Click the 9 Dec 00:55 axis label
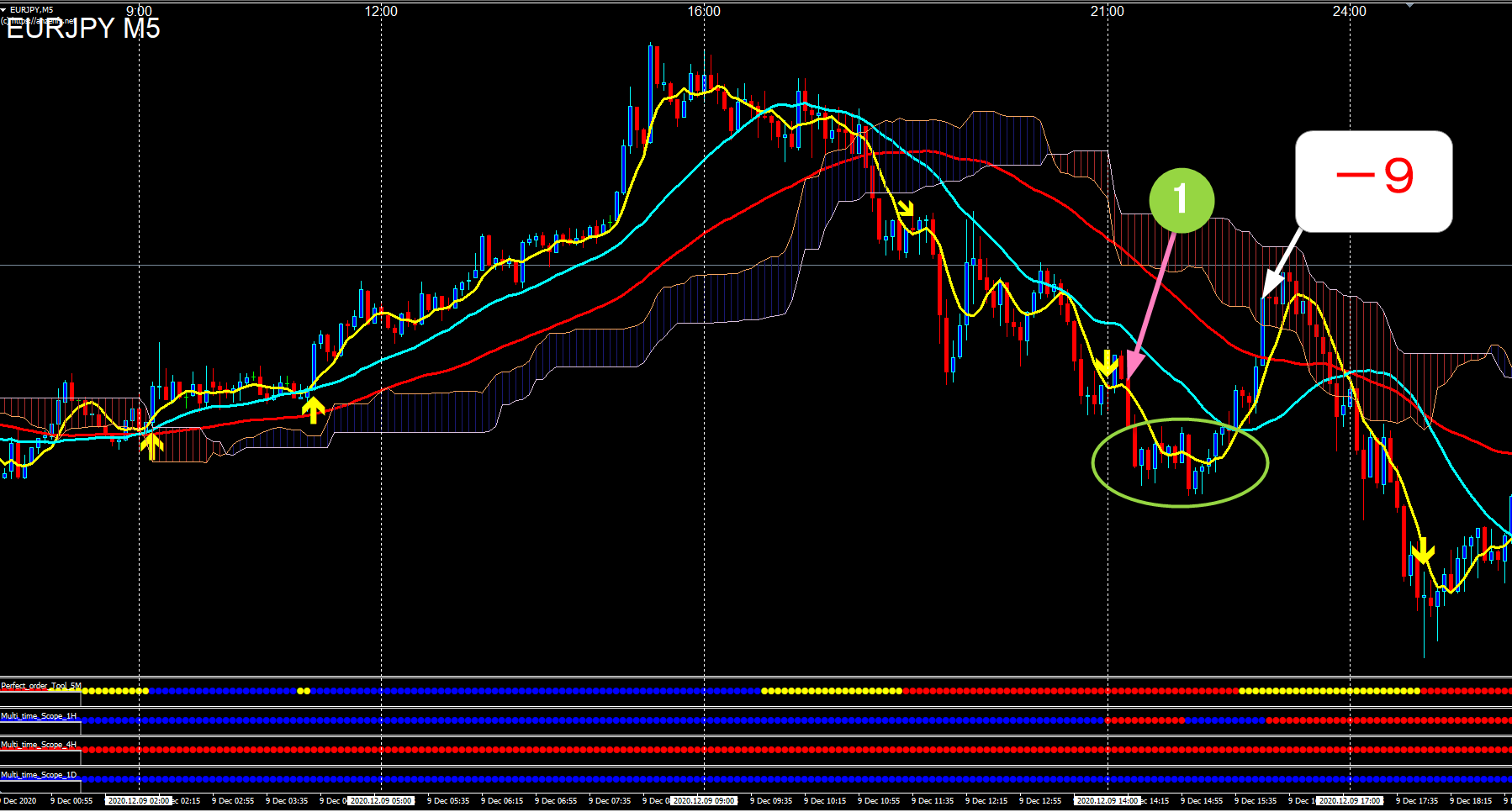Image resolution: width=1512 pixels, height=812 pixels. (x=71, y=801)
